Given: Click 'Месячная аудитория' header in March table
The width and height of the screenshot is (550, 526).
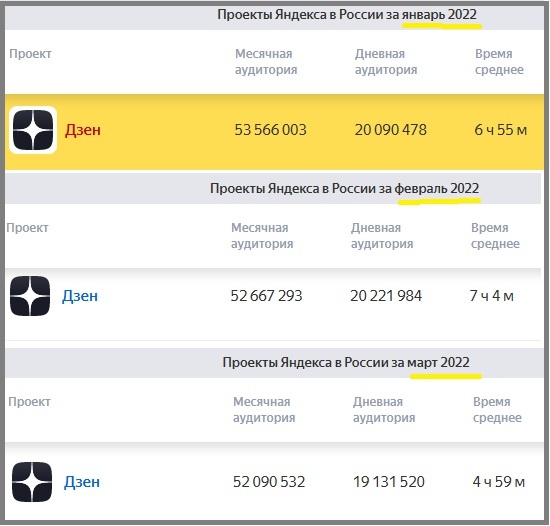Looking at the screenshot, I should pyautogui.click(x=264, y=410).
